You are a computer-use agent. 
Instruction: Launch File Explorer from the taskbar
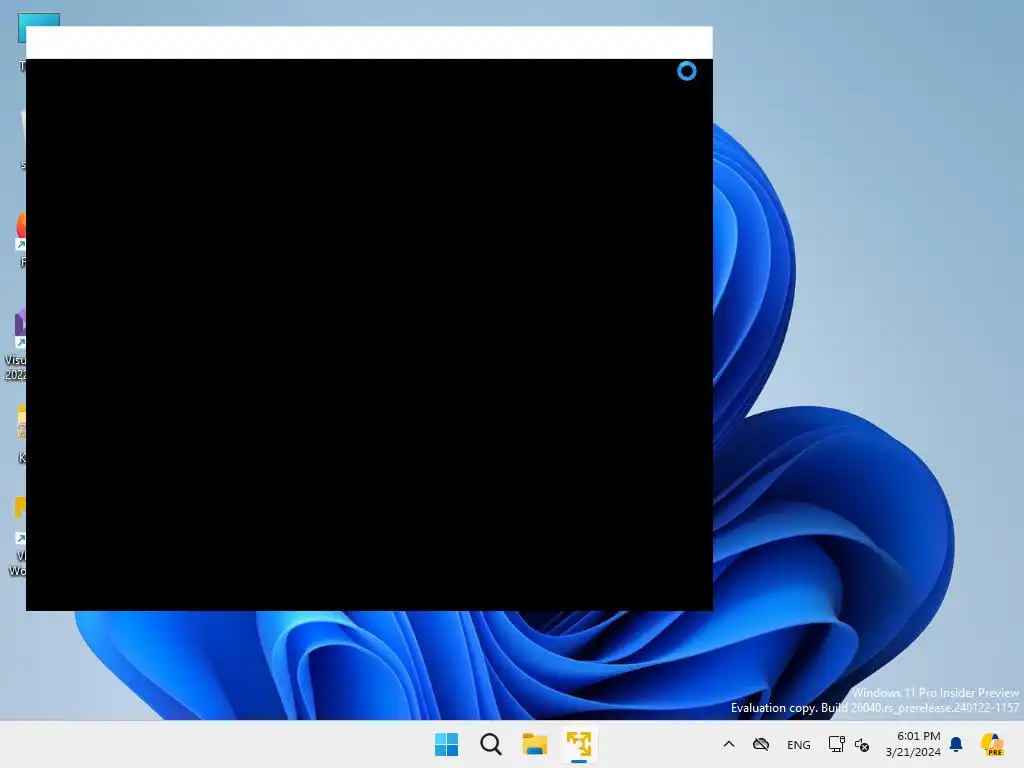pyautogui.click(x=535, y=744)
